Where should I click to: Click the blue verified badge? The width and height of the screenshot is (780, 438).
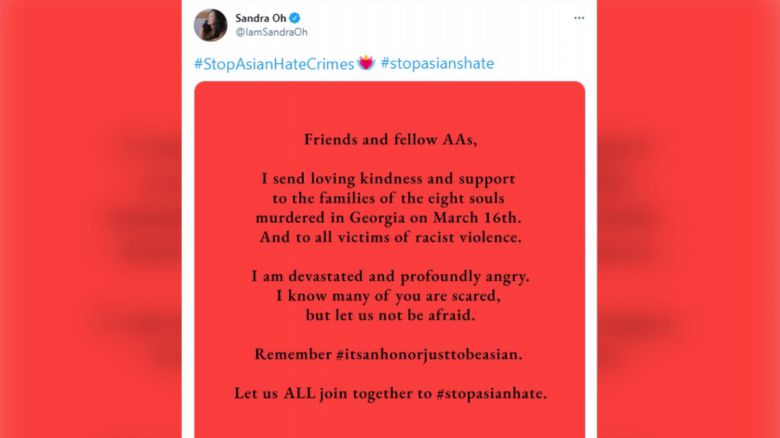coord(296,18)
